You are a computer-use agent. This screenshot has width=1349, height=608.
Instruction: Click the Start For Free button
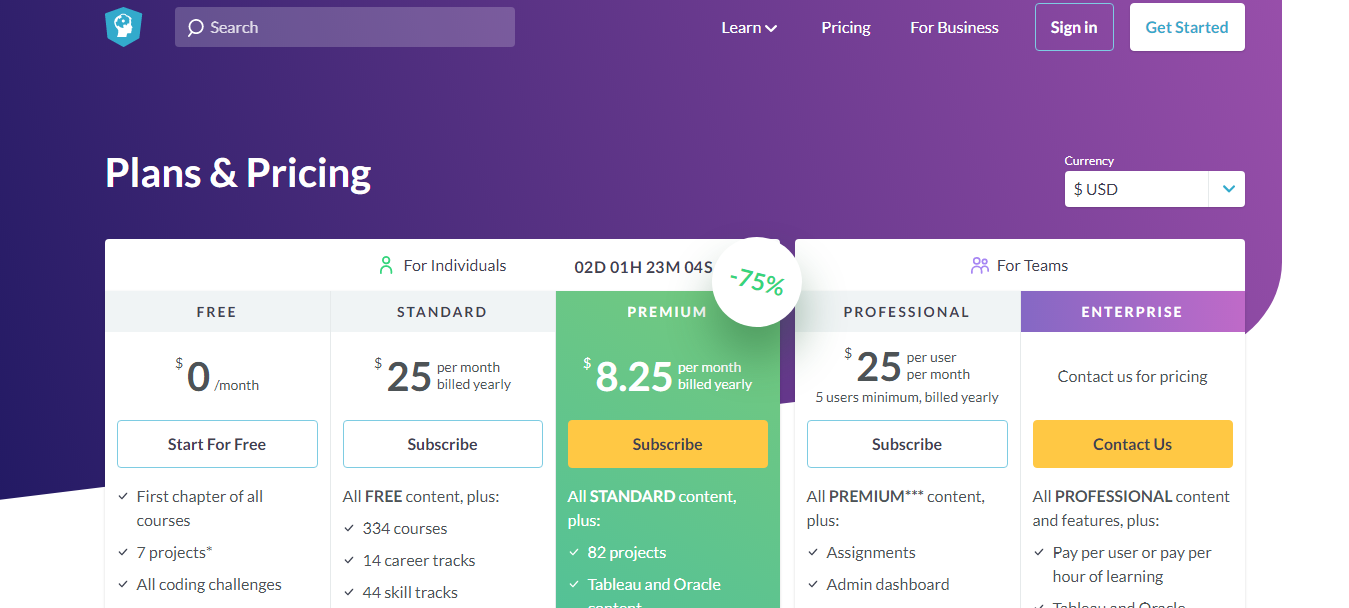(x=217, y=444)
